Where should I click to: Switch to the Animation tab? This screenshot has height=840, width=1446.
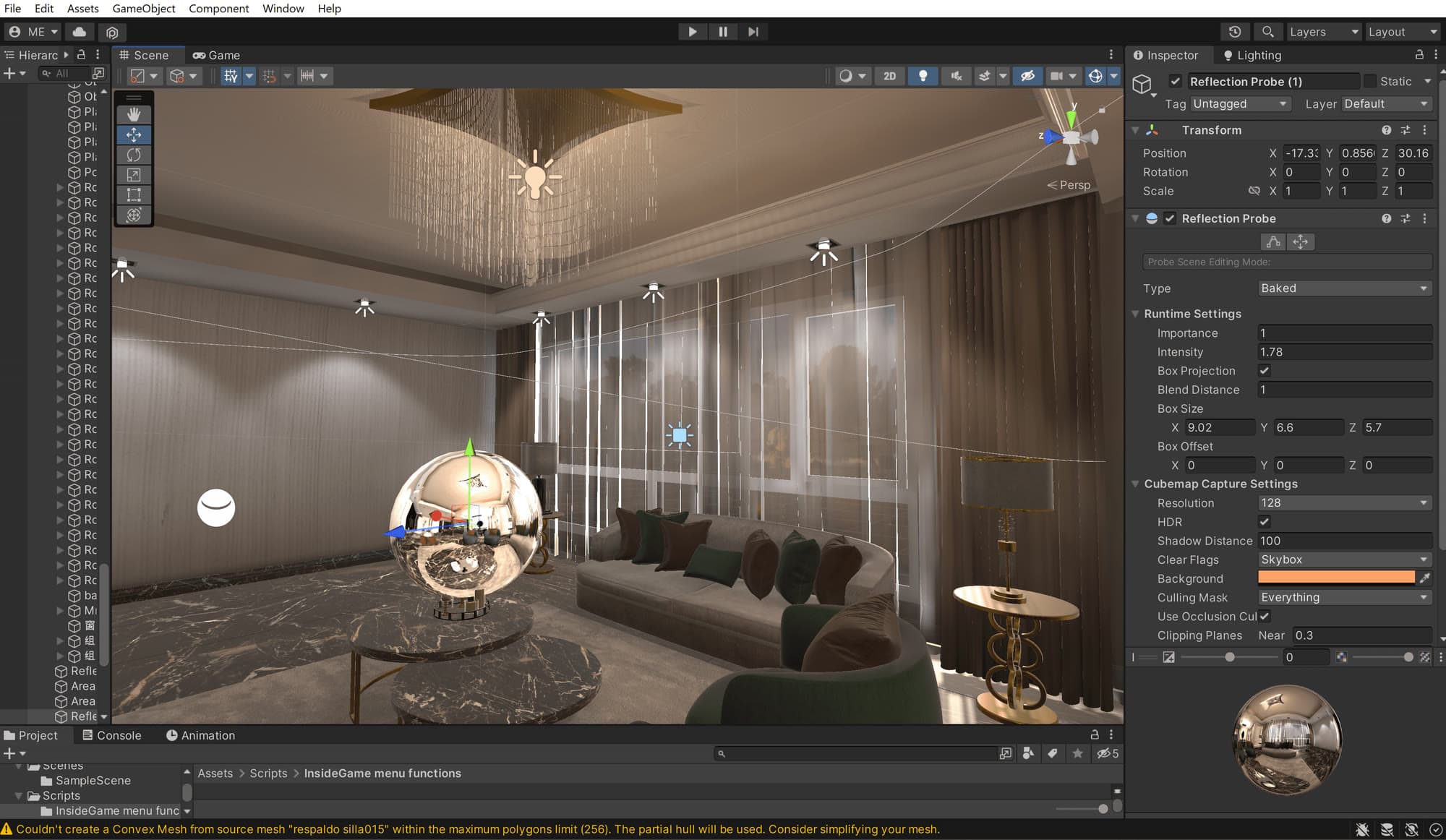200,735
